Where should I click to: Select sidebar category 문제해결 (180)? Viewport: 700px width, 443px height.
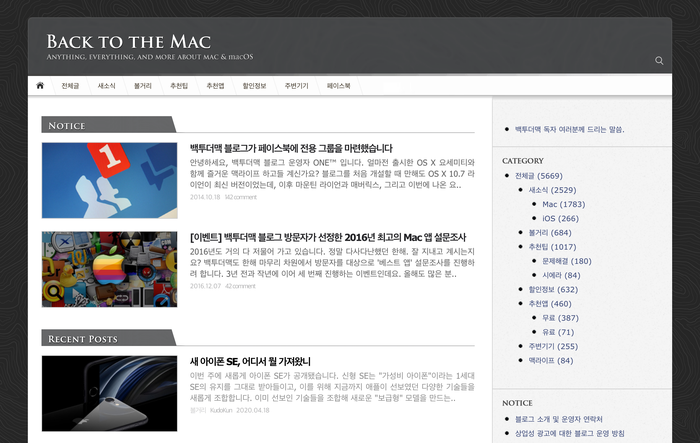coord(567,261)
